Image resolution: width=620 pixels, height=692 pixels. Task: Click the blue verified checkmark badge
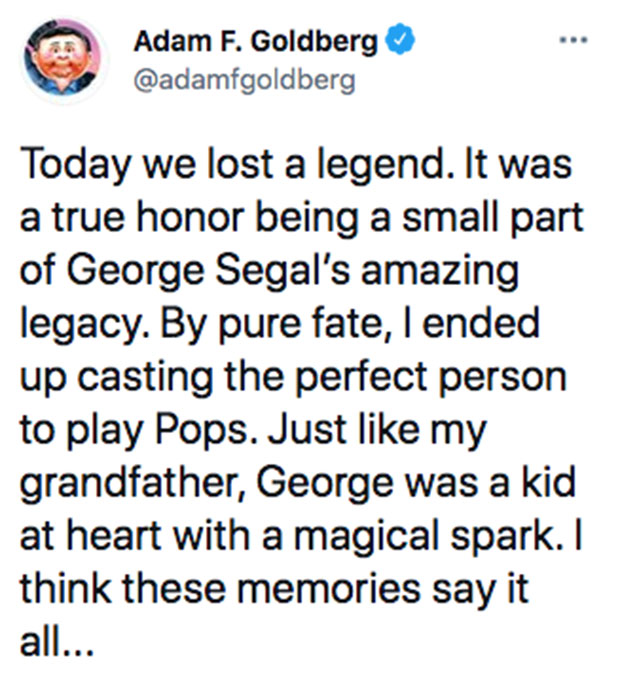[x=396, y=43]
